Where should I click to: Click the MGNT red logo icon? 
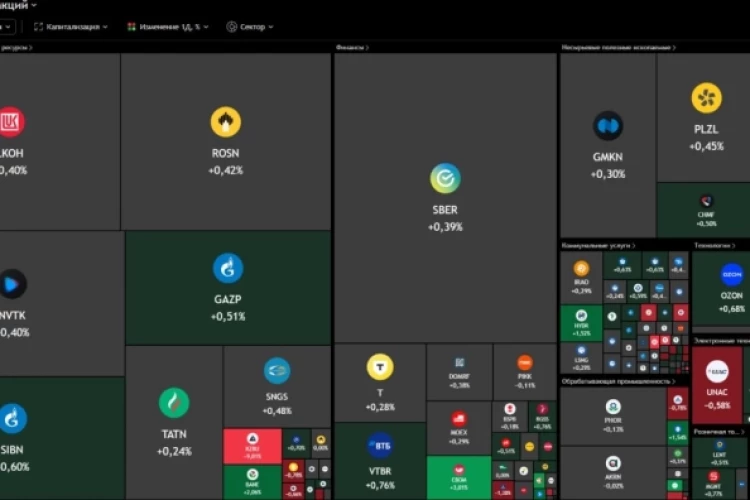[713, 477]
